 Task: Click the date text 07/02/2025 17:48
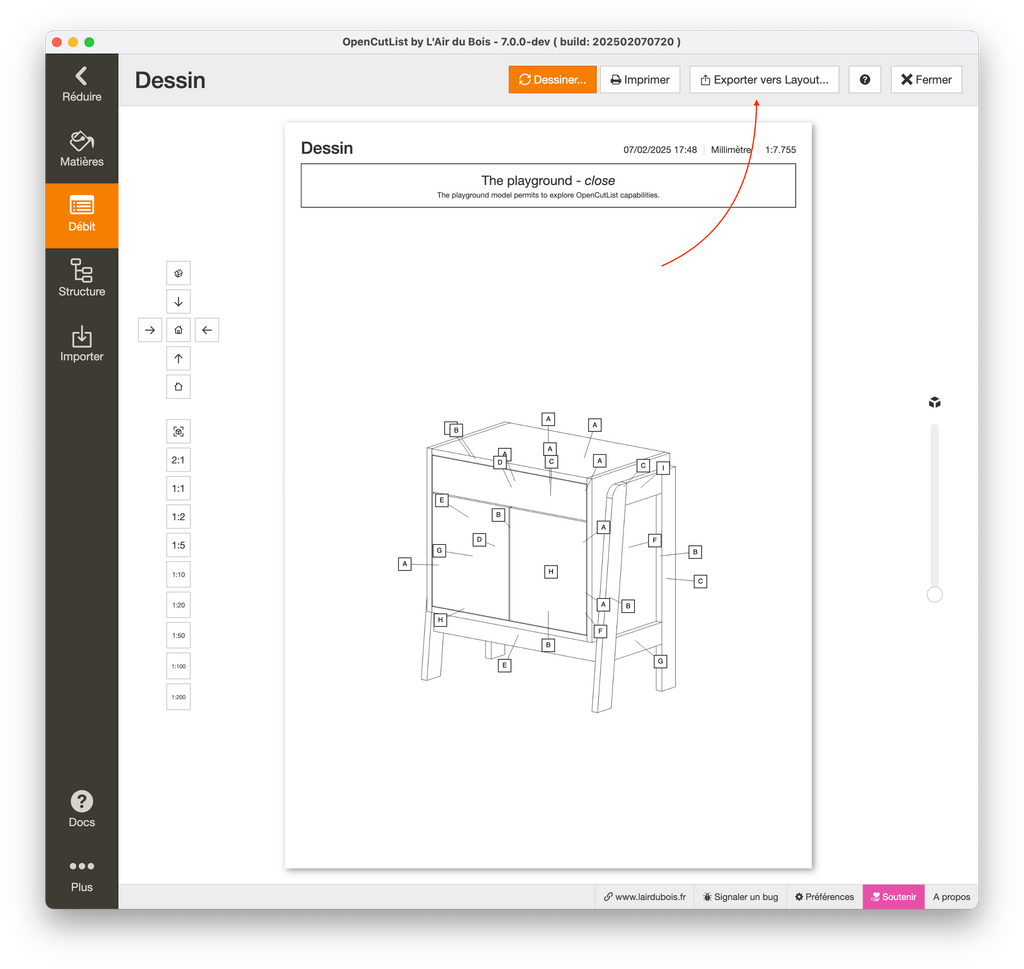pos(660,150)
